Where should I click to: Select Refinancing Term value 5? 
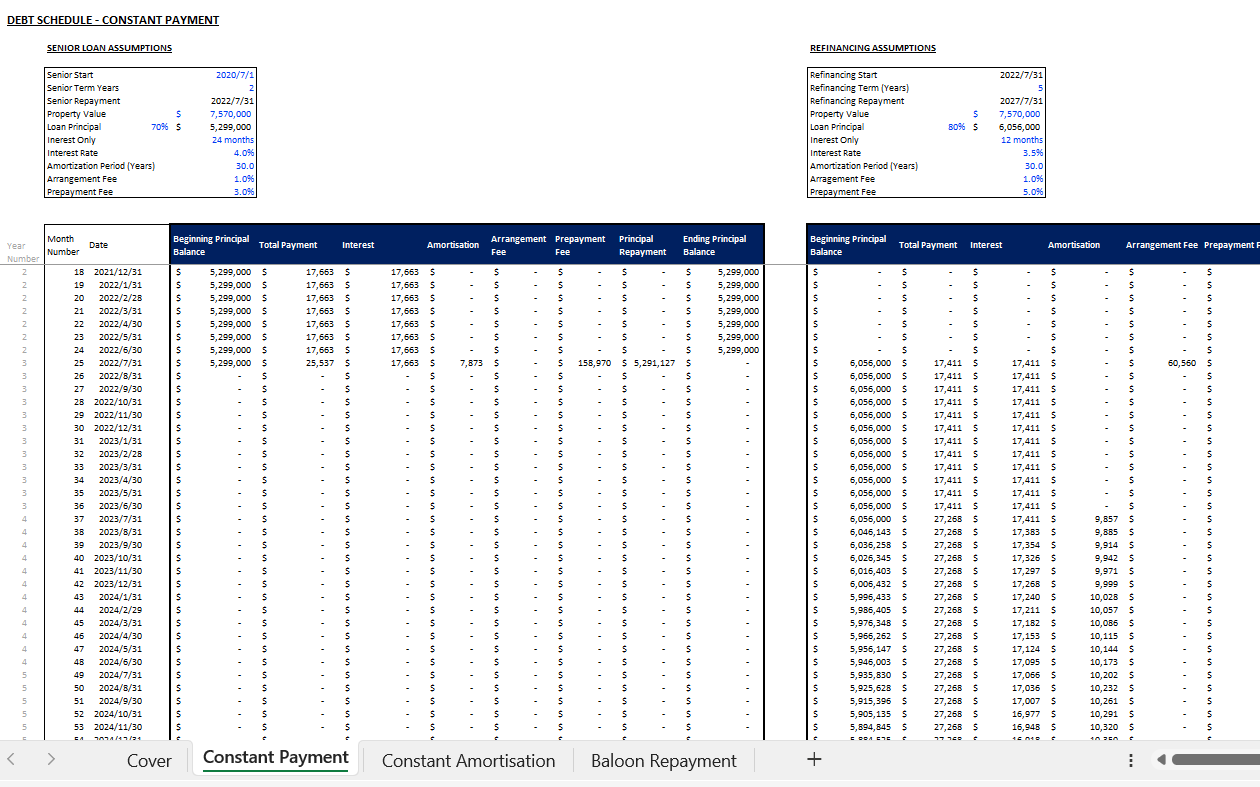pos(1041,88)
